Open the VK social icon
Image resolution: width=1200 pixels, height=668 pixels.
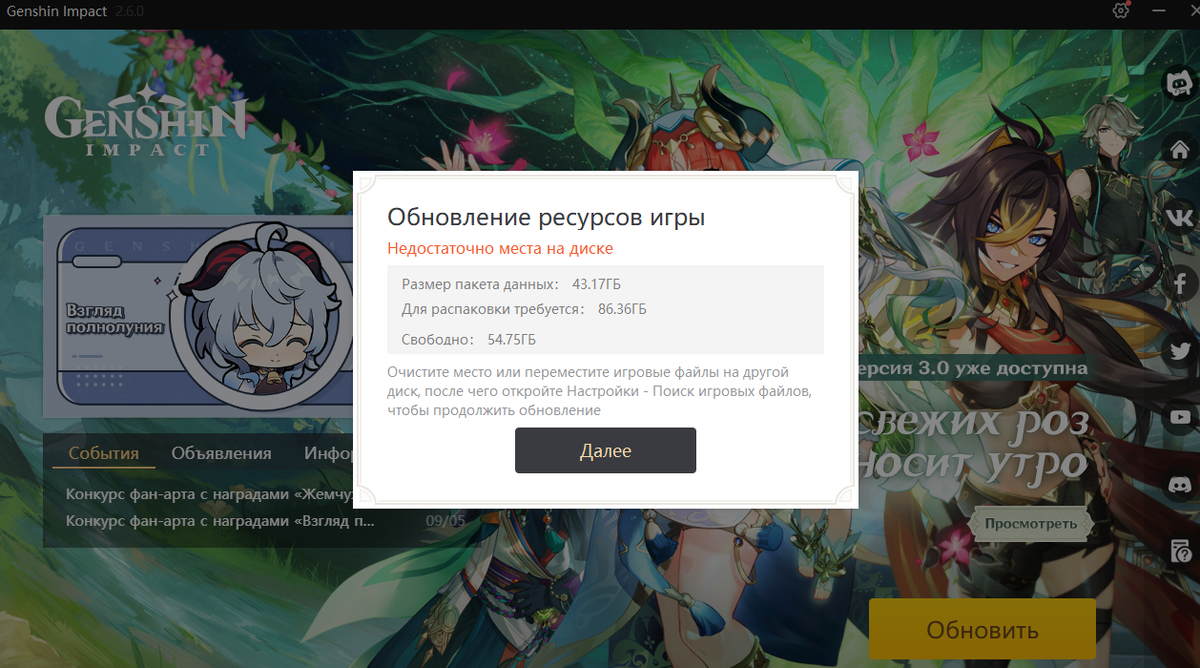(x=1180, y=217)
